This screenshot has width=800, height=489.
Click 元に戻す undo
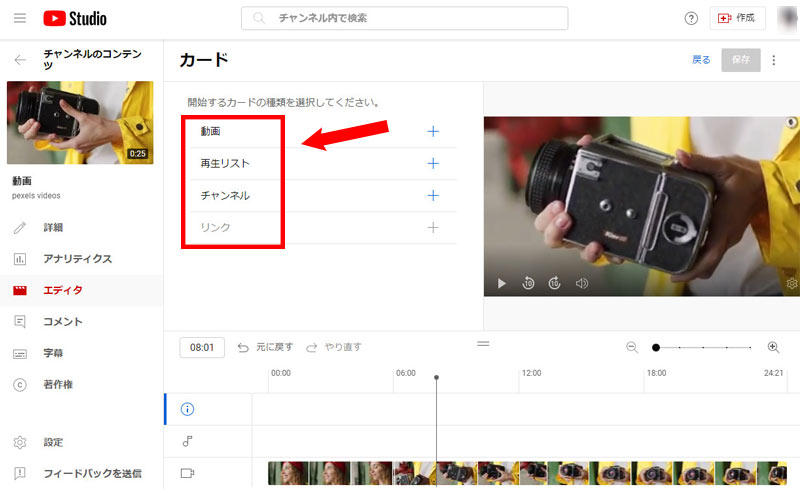265,348
